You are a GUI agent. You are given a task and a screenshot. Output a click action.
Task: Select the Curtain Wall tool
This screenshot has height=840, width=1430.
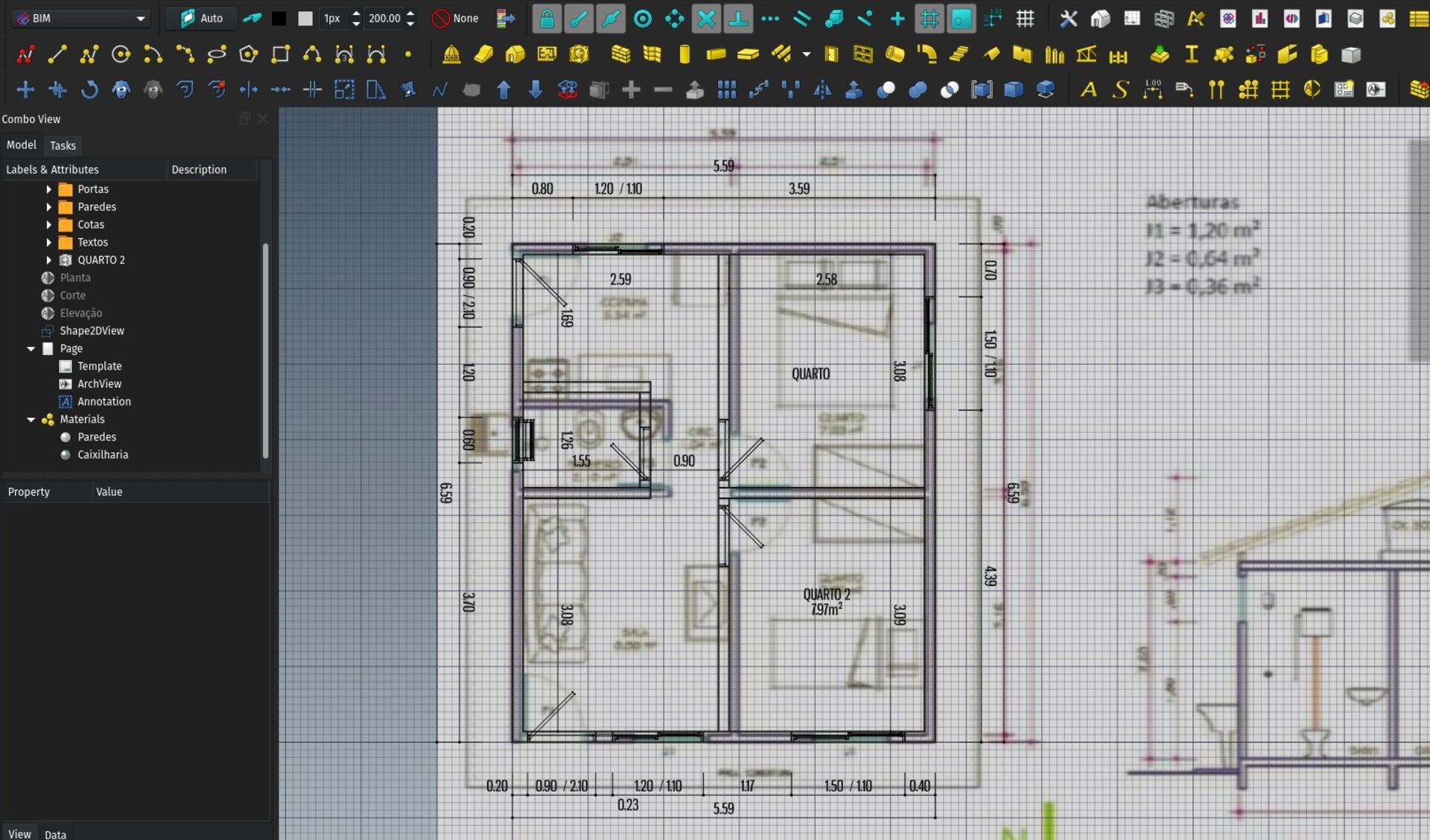[652, 54]
